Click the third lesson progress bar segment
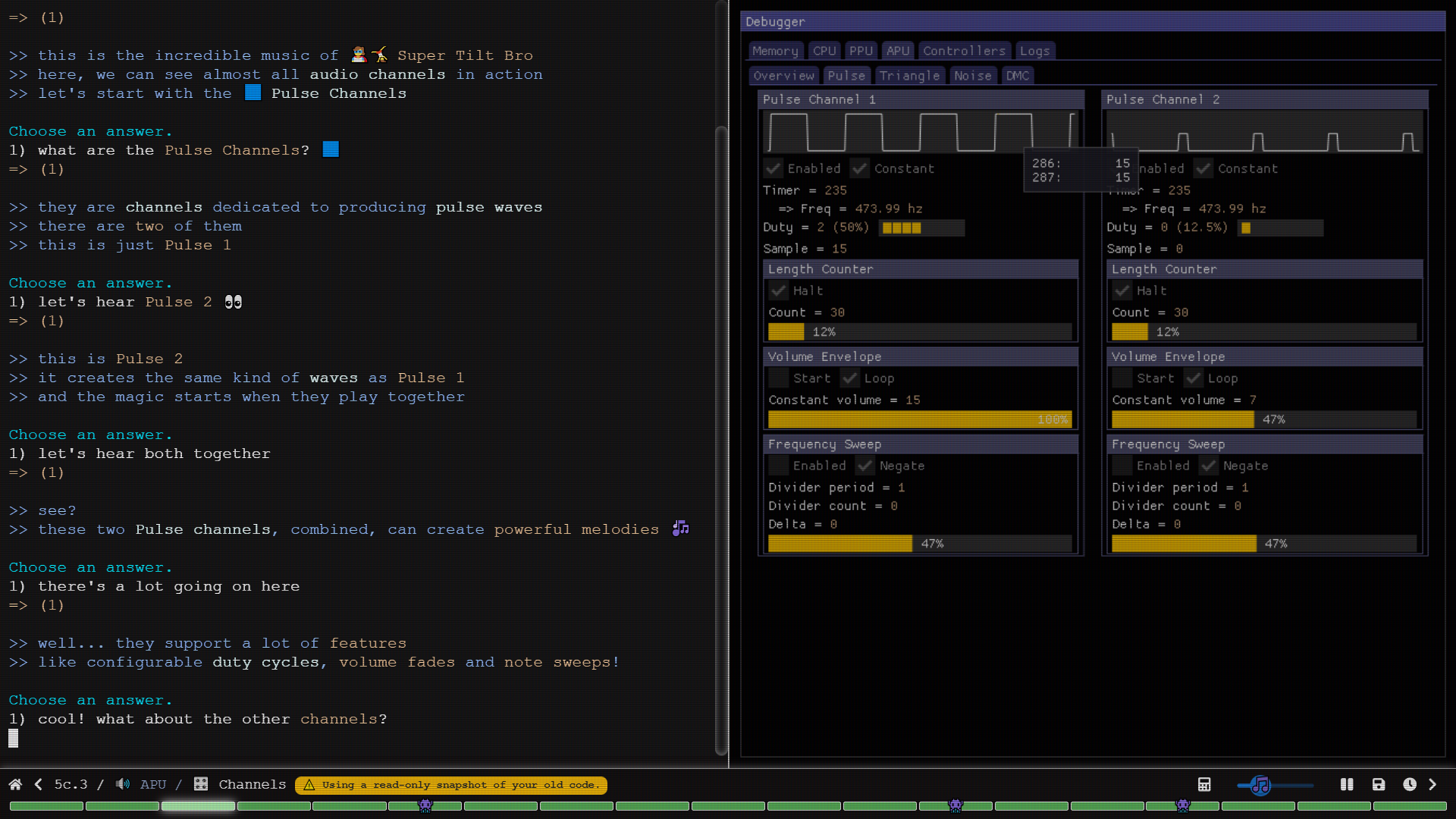 pyautogui.click(x=198, y=806)
